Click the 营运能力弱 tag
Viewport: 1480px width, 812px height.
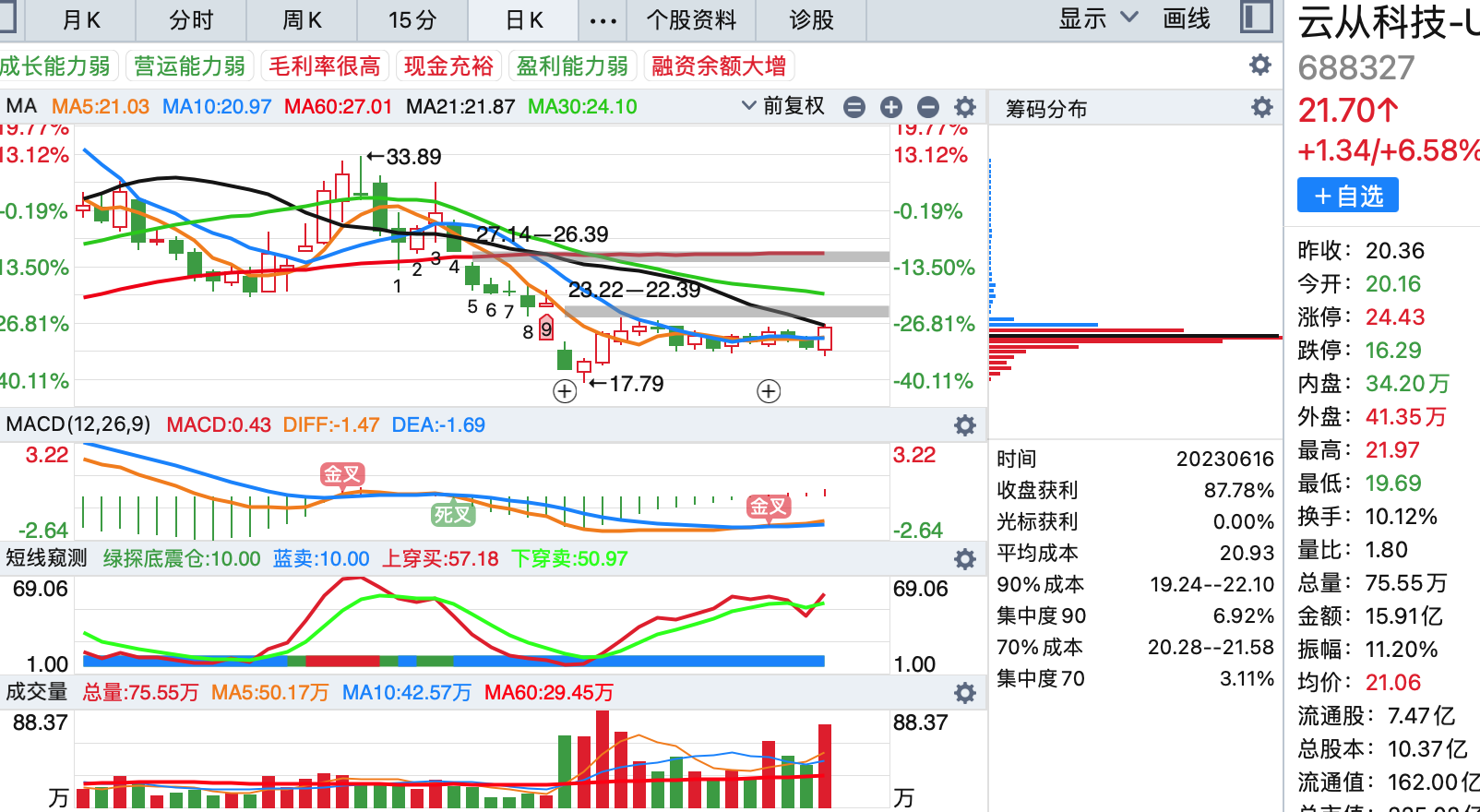(190, 66)
